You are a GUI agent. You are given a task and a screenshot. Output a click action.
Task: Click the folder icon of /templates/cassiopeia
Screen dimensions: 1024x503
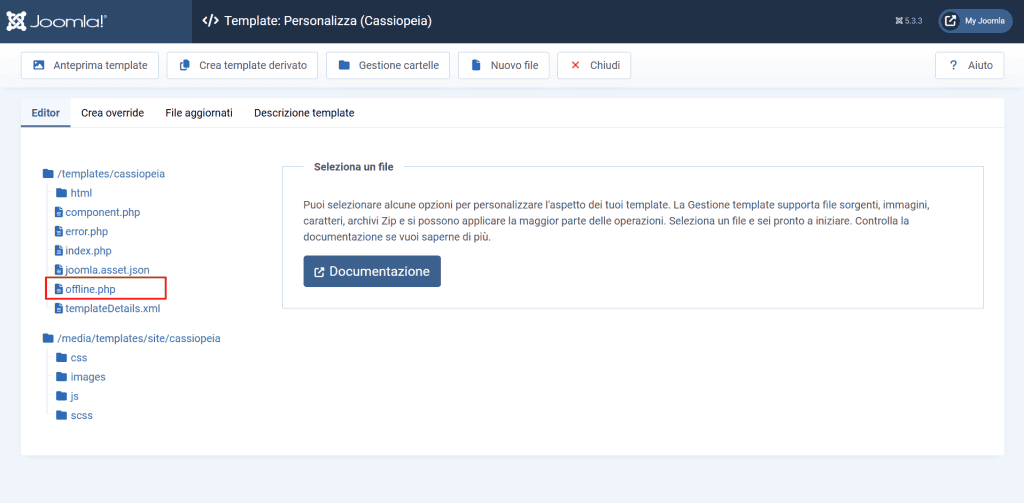point(48,174)
